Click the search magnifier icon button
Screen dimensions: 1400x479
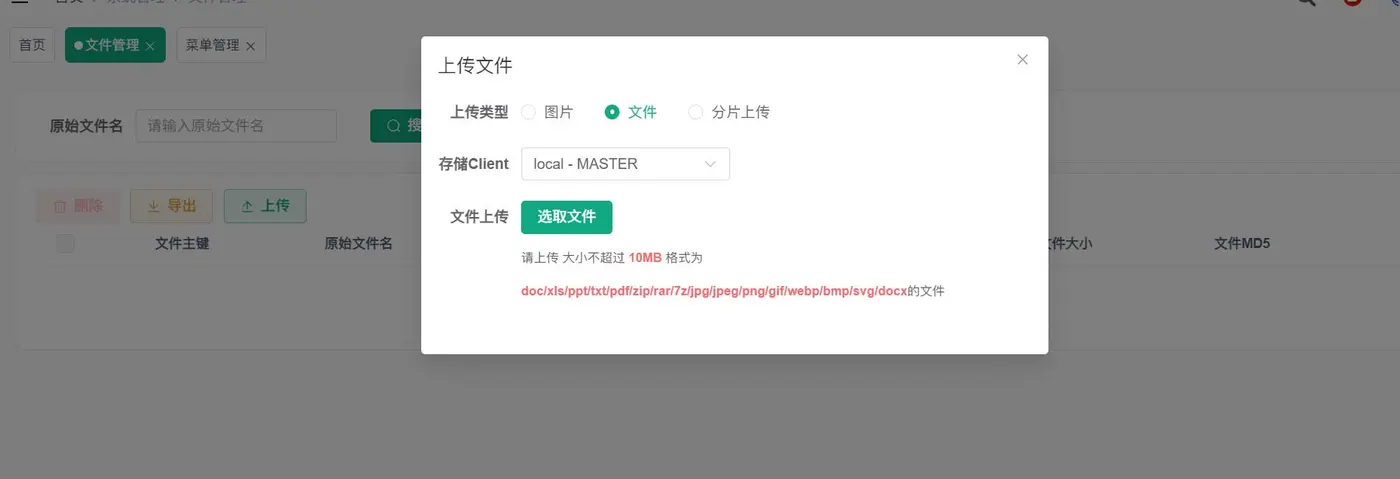click(395, 125)
